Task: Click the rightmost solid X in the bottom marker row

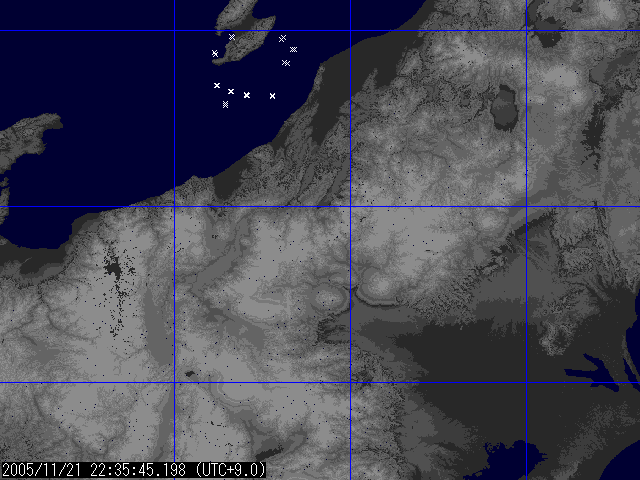Action: [x=272, y=96]
